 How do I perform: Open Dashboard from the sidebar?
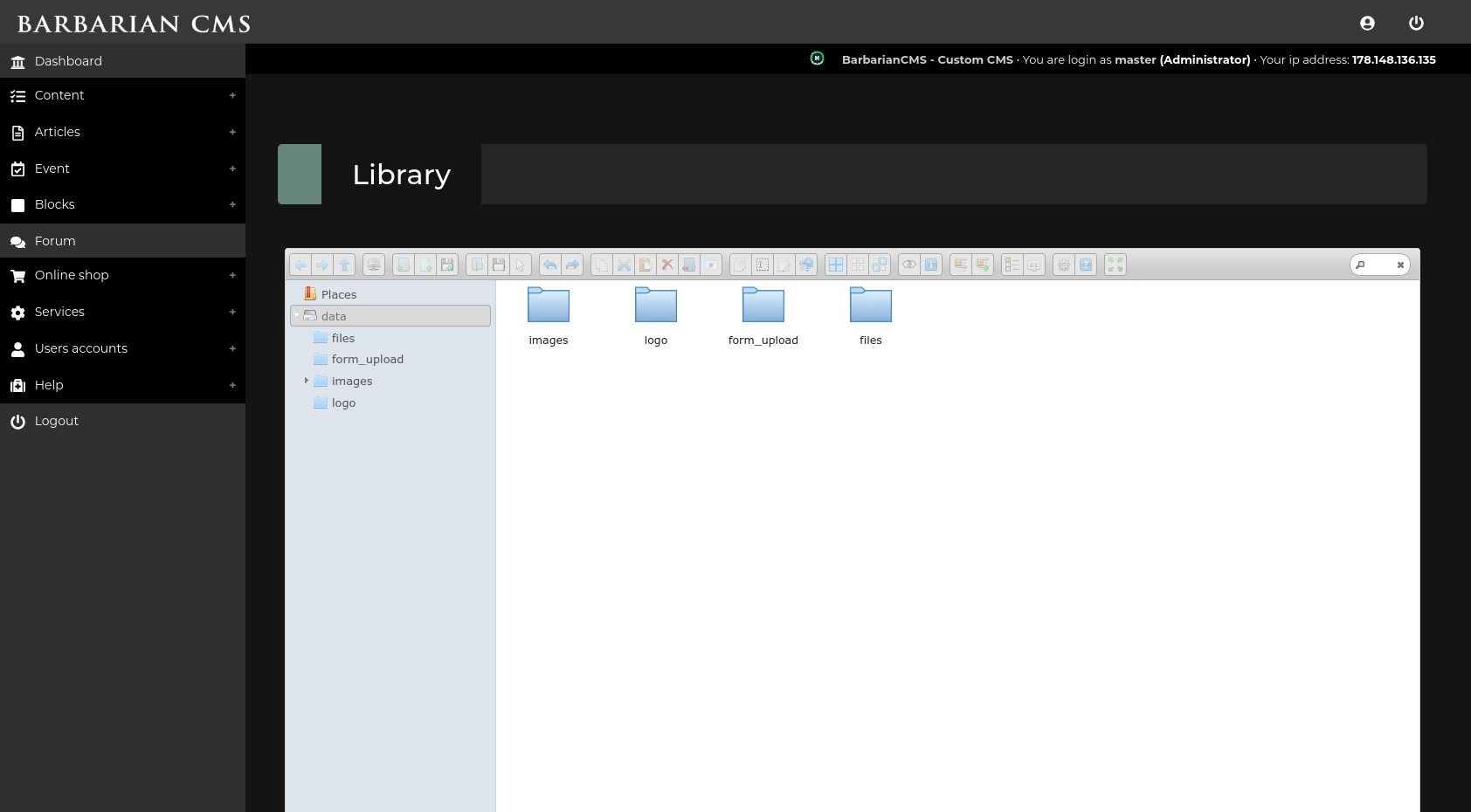[122, 61]
